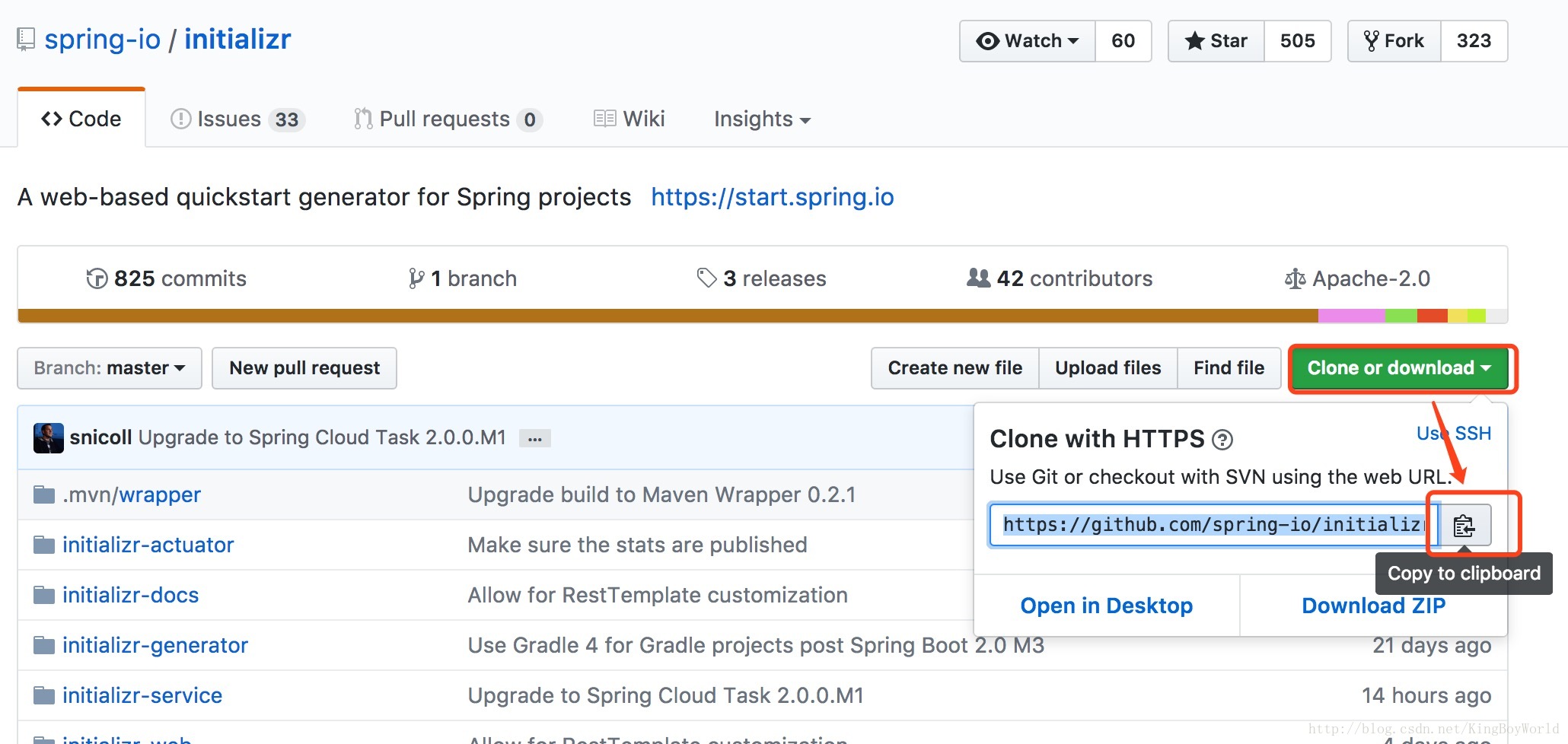Click the branch icon next to 1 branch
Viewport: 1568px width, 744px height.
(x=416, y=278)
